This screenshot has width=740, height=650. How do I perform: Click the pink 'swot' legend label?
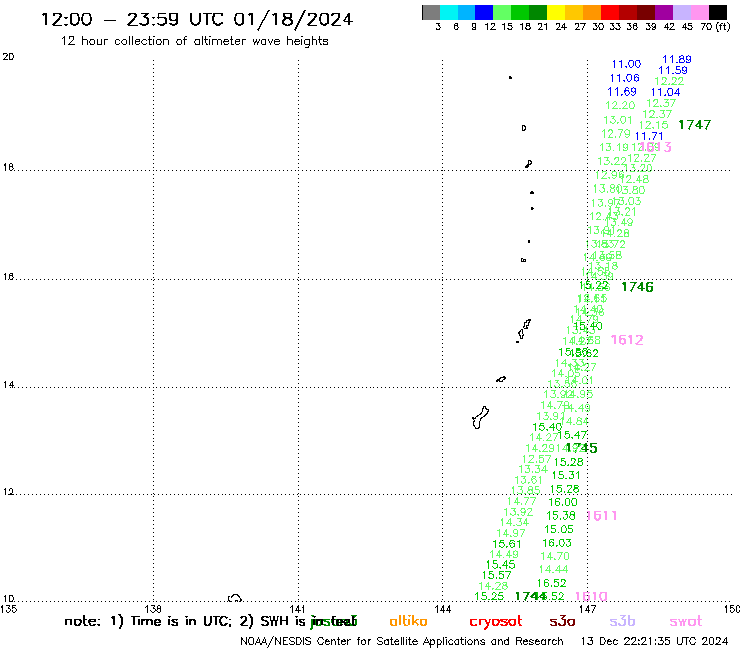point(685,622)
